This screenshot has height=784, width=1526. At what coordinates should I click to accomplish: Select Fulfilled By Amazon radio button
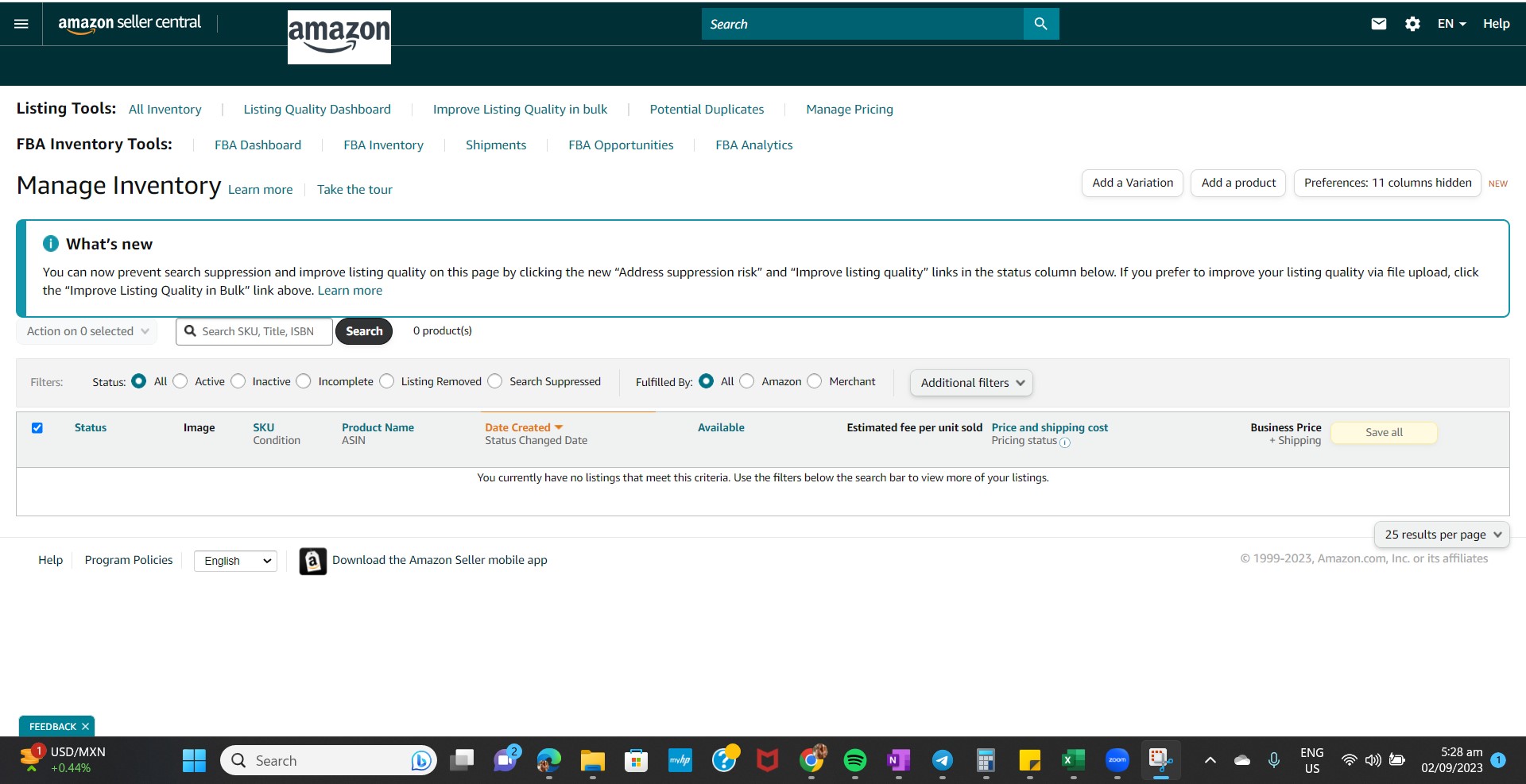pos(747,381)
